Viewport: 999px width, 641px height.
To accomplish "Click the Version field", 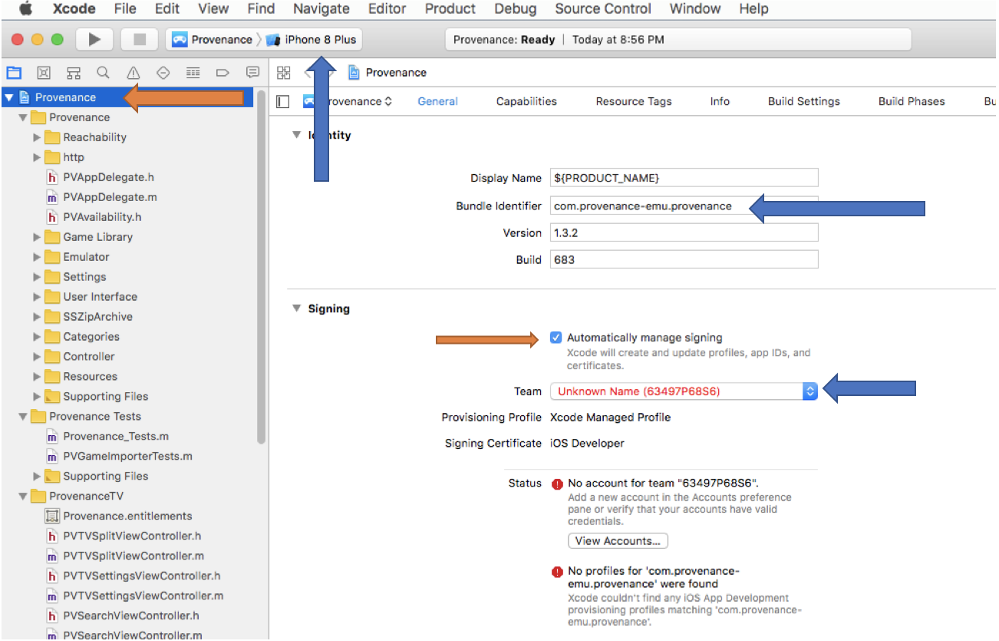I will tap(684, 233).
